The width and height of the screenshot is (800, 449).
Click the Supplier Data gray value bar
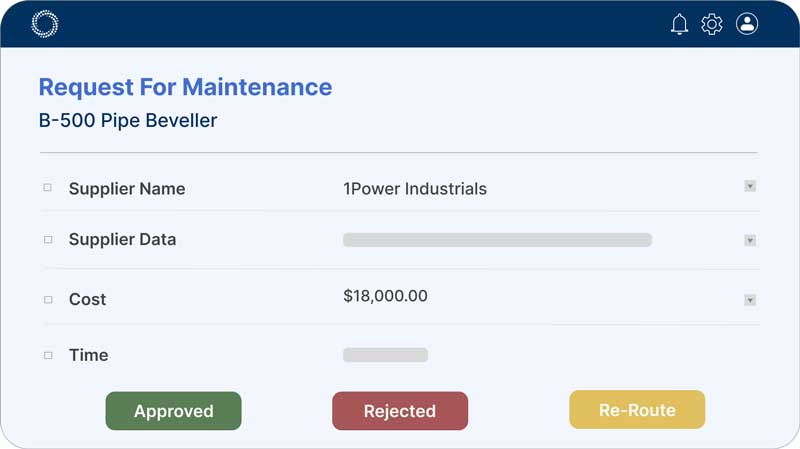[497, 240]
